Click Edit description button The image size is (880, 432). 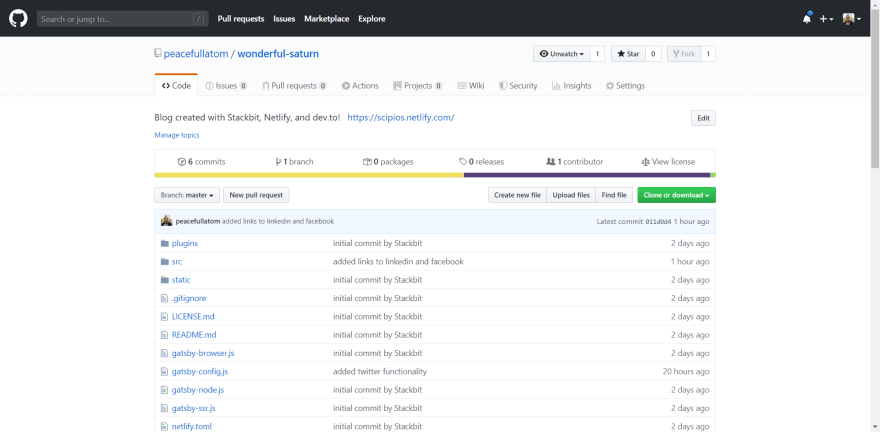(703, 118)
